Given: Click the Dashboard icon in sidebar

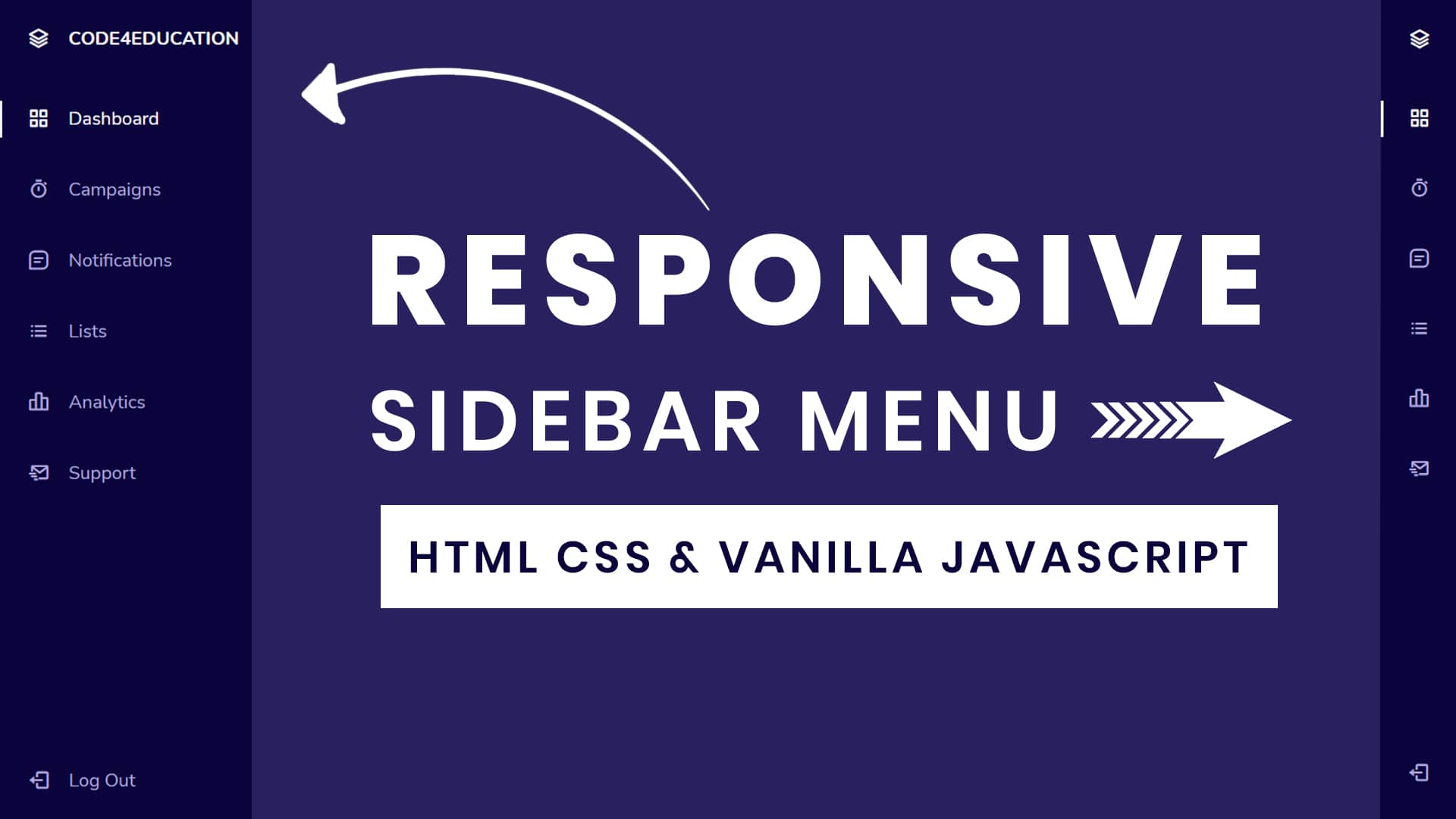Looking at the screenshot, I should point(38,118).
